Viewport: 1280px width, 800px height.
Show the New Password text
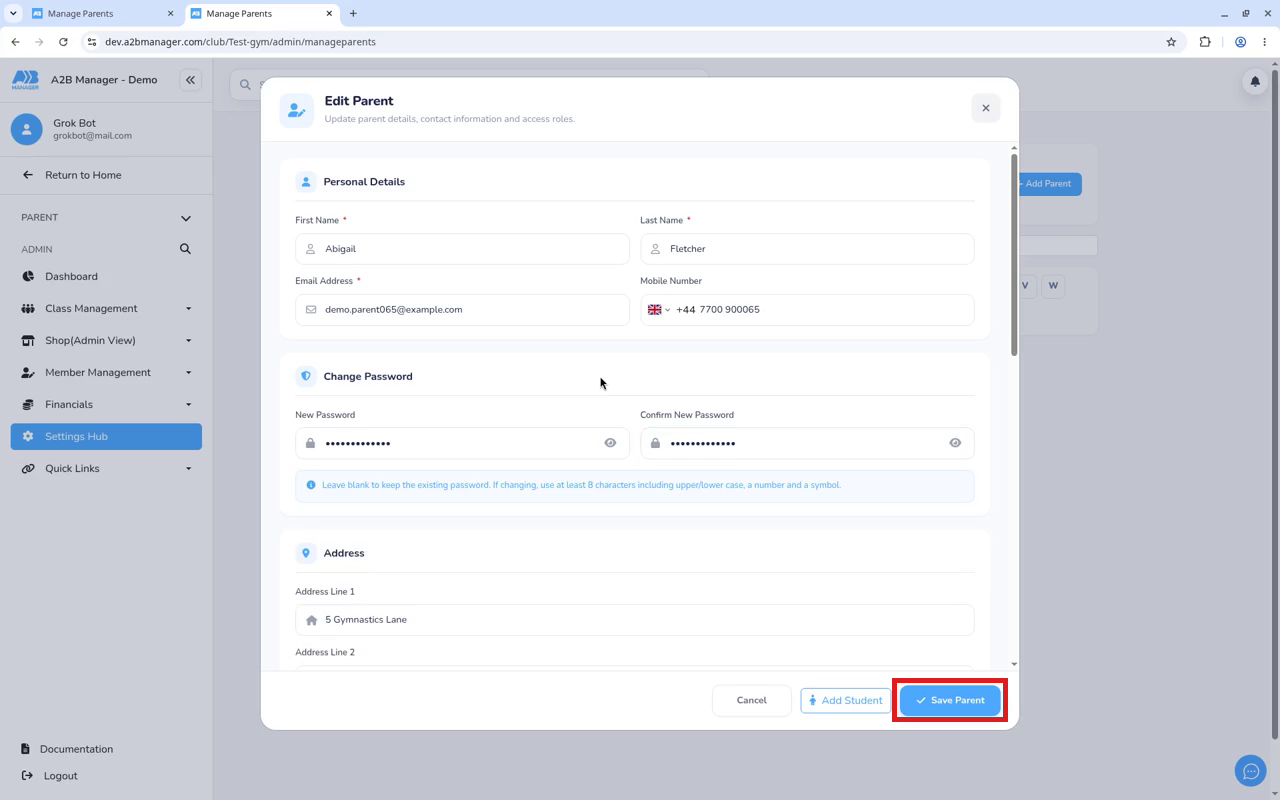click(x=610, y=443)
